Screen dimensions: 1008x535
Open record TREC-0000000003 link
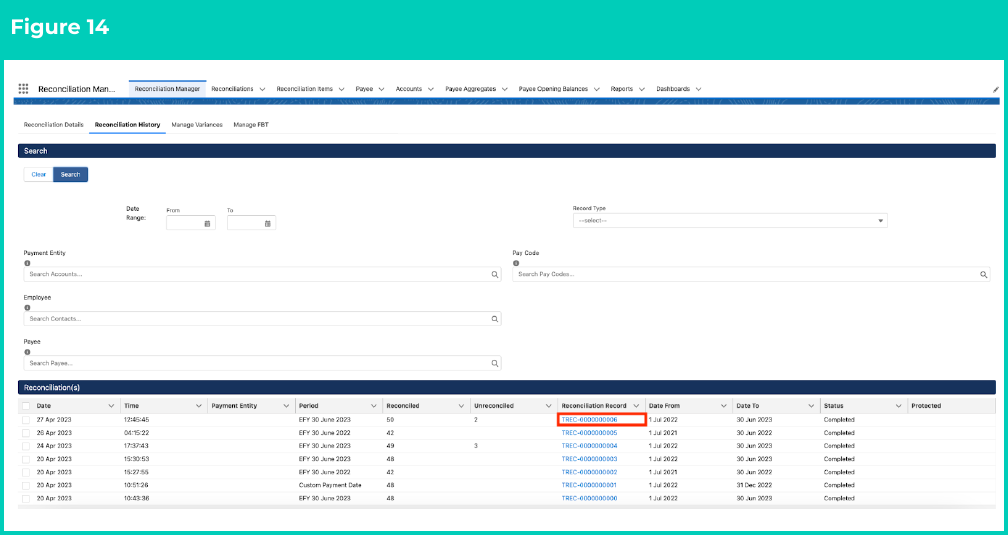pyautogui.click(x=589, y=460)
